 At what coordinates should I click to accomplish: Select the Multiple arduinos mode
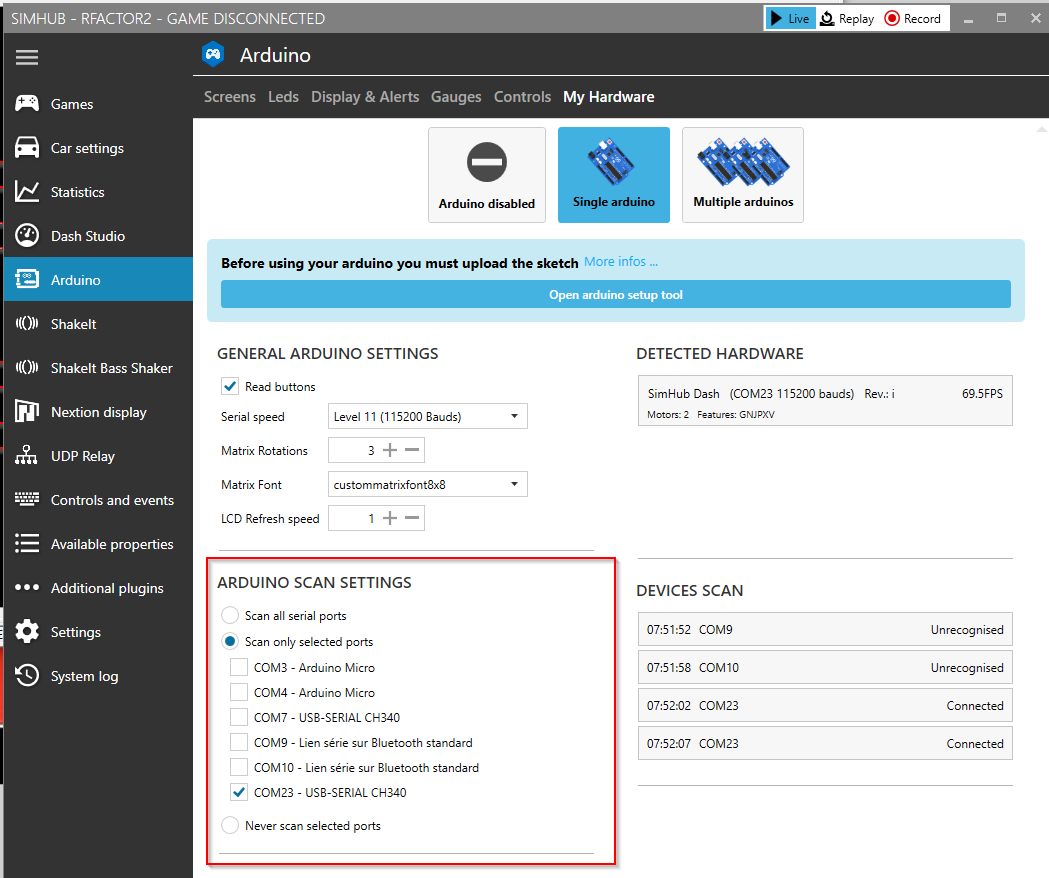tap(742, 175)
